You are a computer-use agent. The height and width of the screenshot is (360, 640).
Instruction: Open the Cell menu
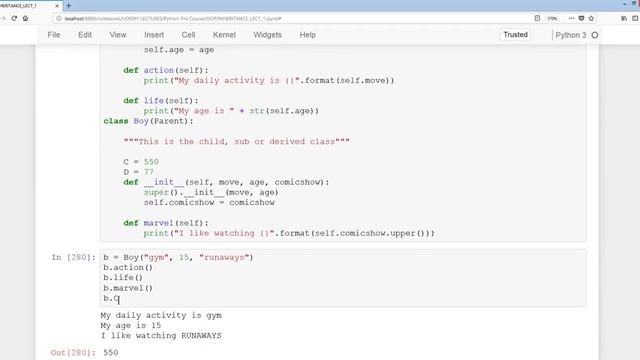[x=188, y=35]
